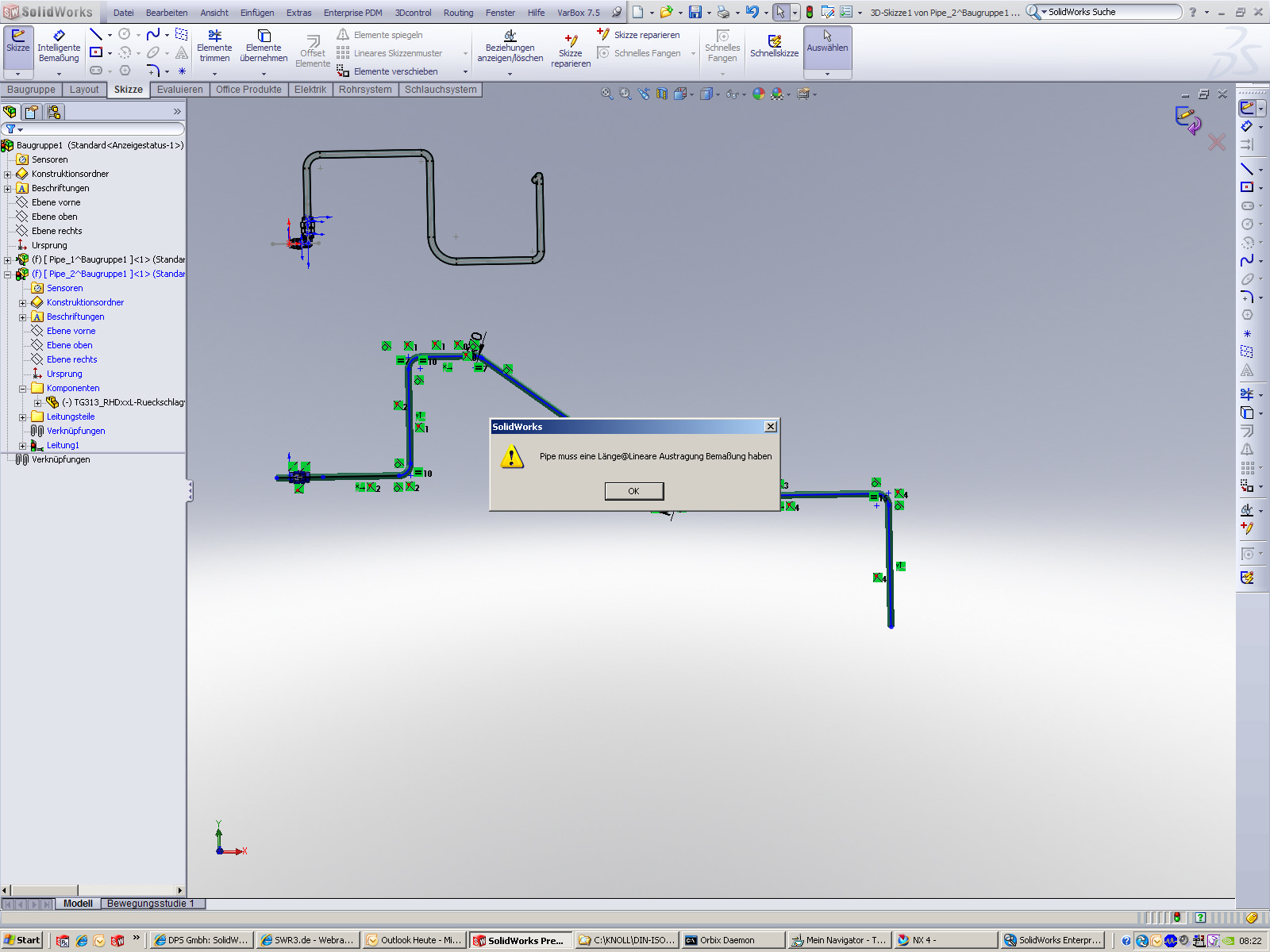Activate the Intelligente Bemaßung tool in the ribbon
The width and height of the screenshot is (1270, 952).
(59, 46)
